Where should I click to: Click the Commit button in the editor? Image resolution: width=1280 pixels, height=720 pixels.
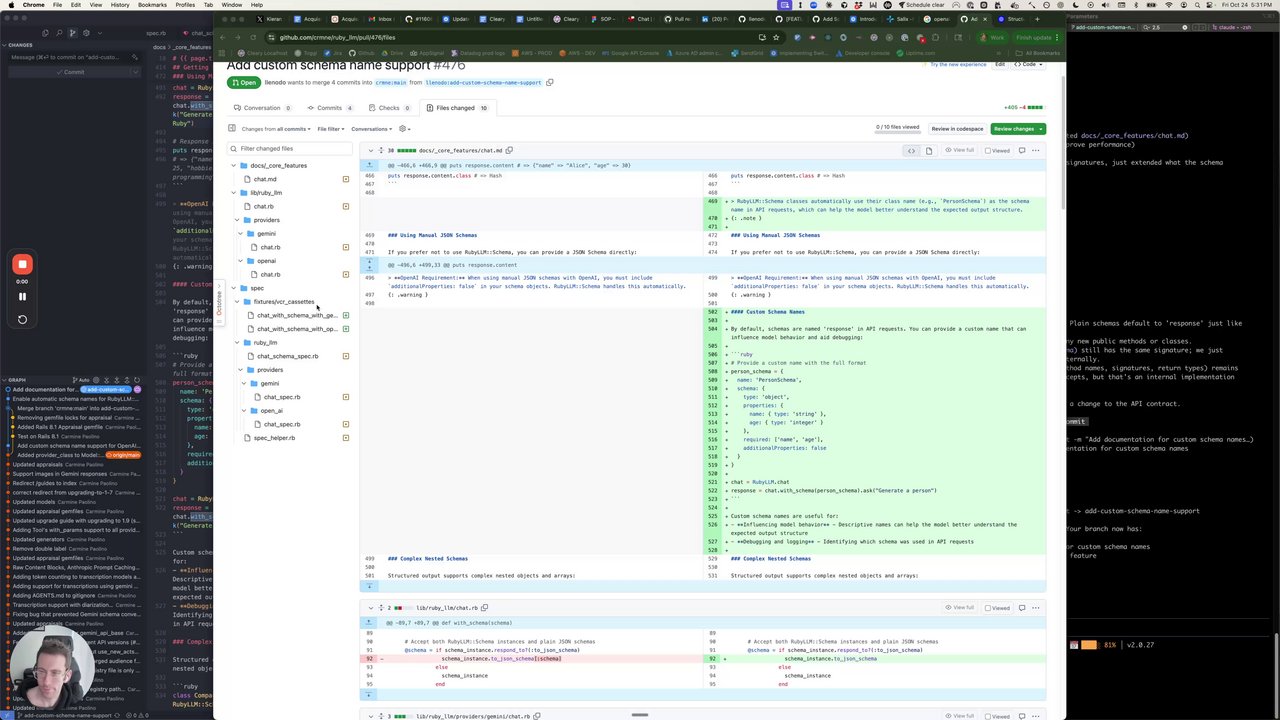(70, 72)
